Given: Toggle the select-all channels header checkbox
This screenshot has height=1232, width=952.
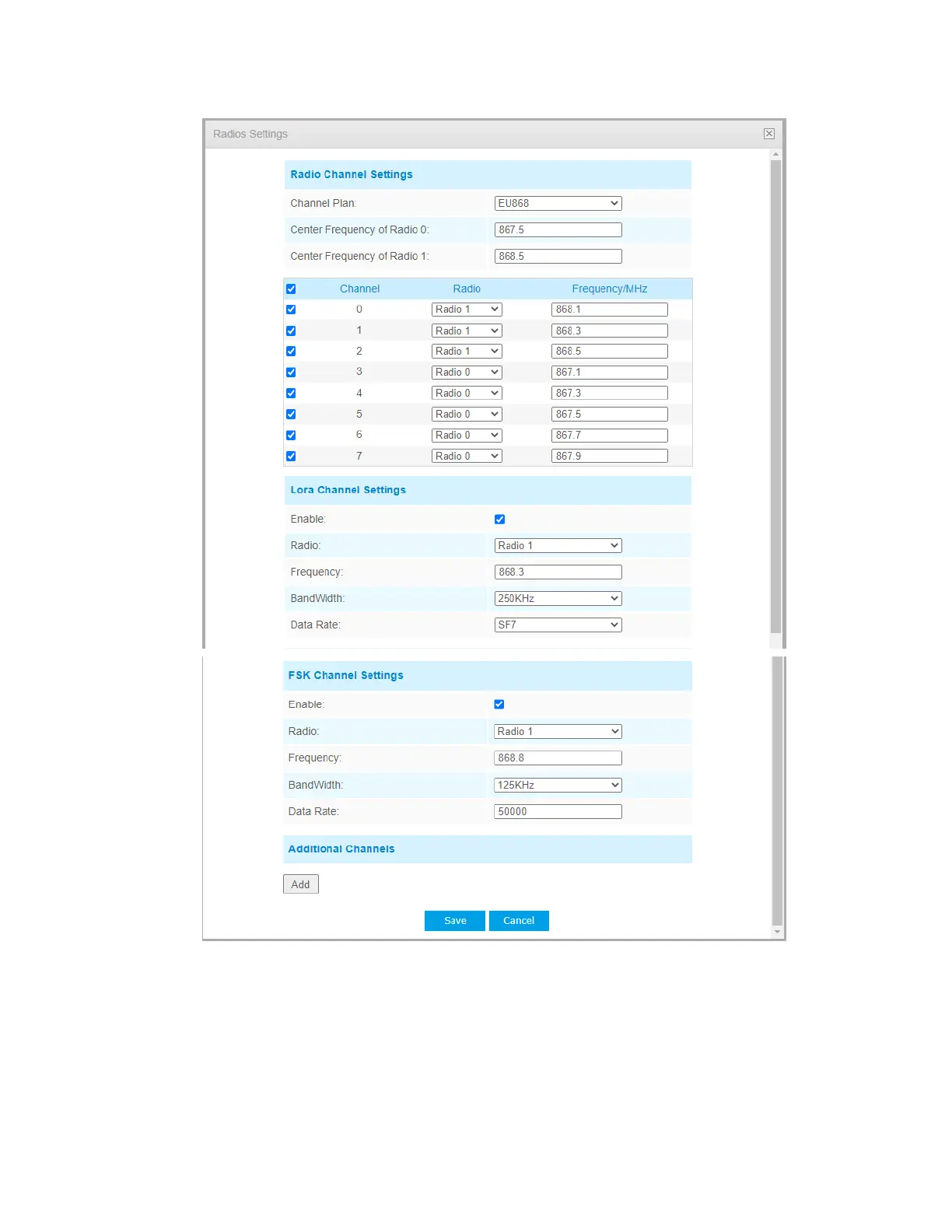Looking at the screenshot, I should tap(291, 289).
